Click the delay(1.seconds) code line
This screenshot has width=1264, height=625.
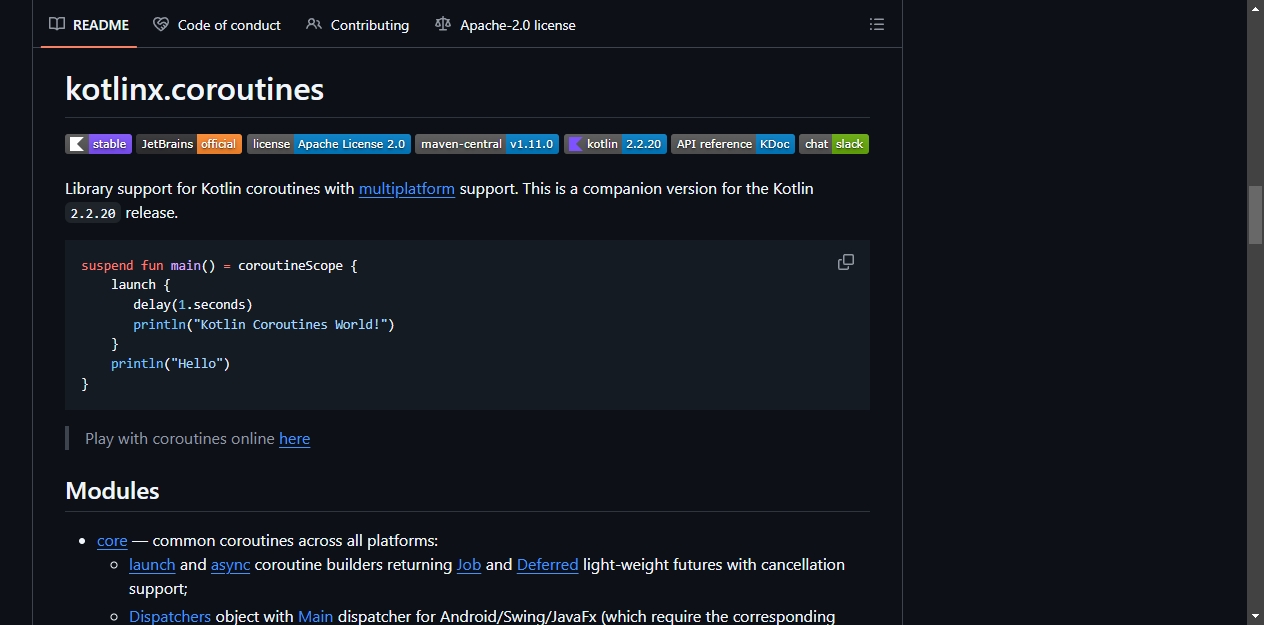[x=193, y=304]
